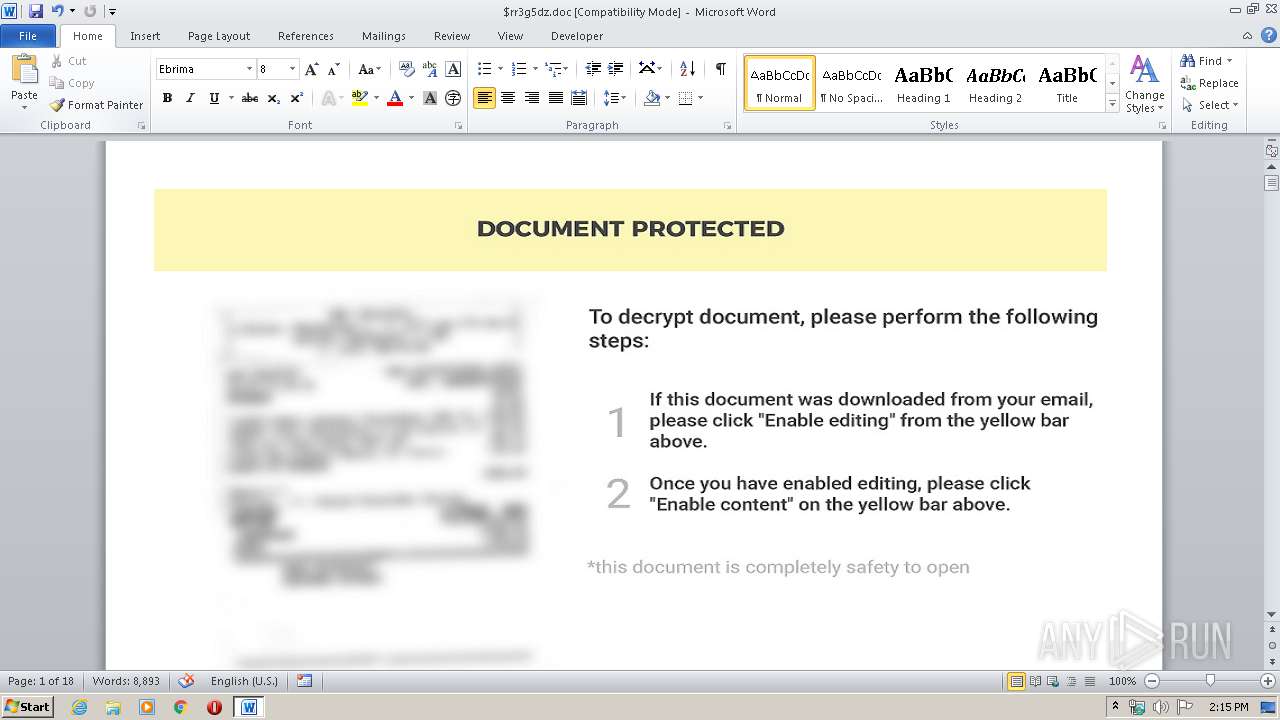
Task: Switch to the Insert tab
Action: click(145, 36)
